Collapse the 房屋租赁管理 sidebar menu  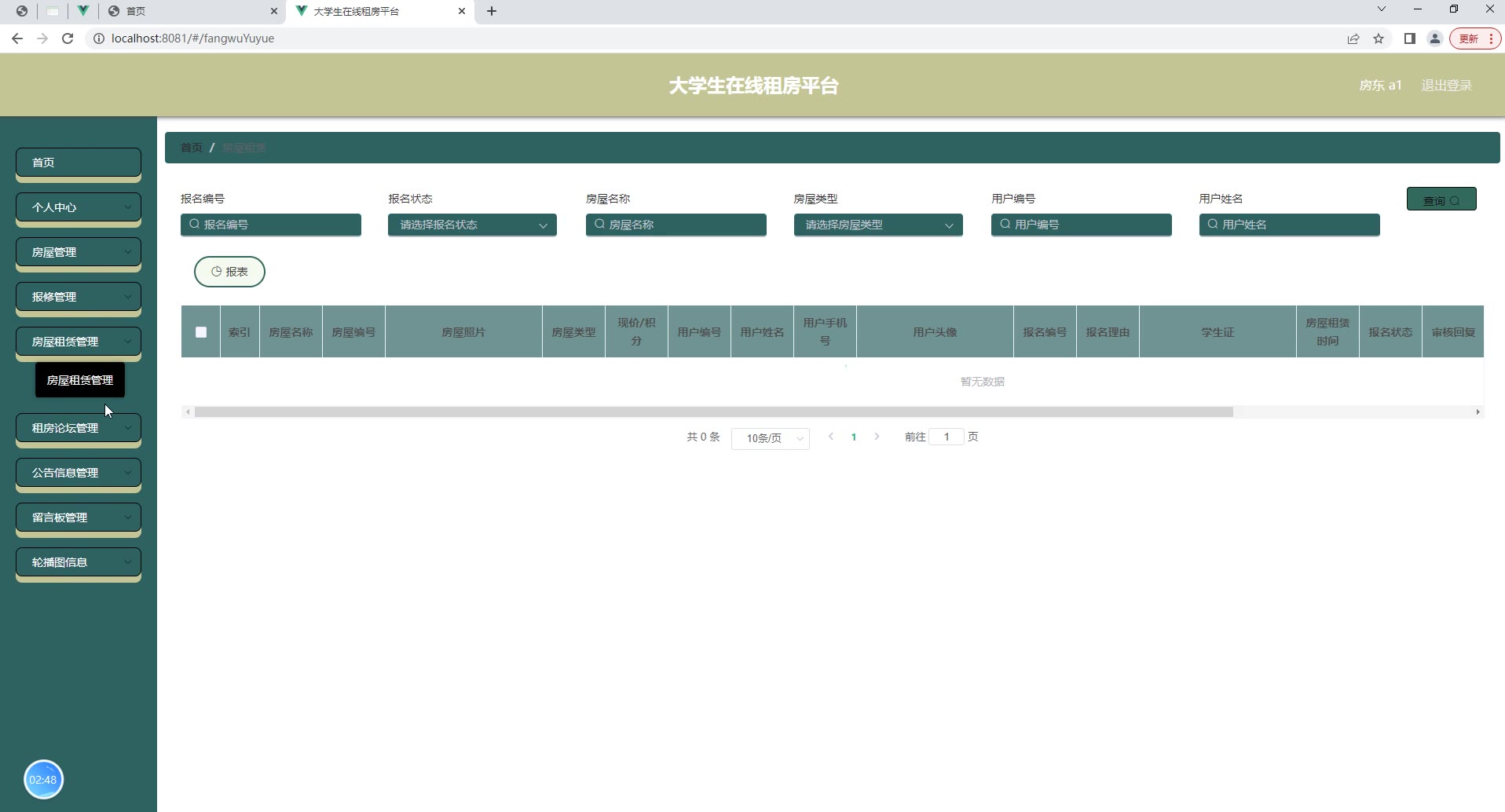coord(79,342)
